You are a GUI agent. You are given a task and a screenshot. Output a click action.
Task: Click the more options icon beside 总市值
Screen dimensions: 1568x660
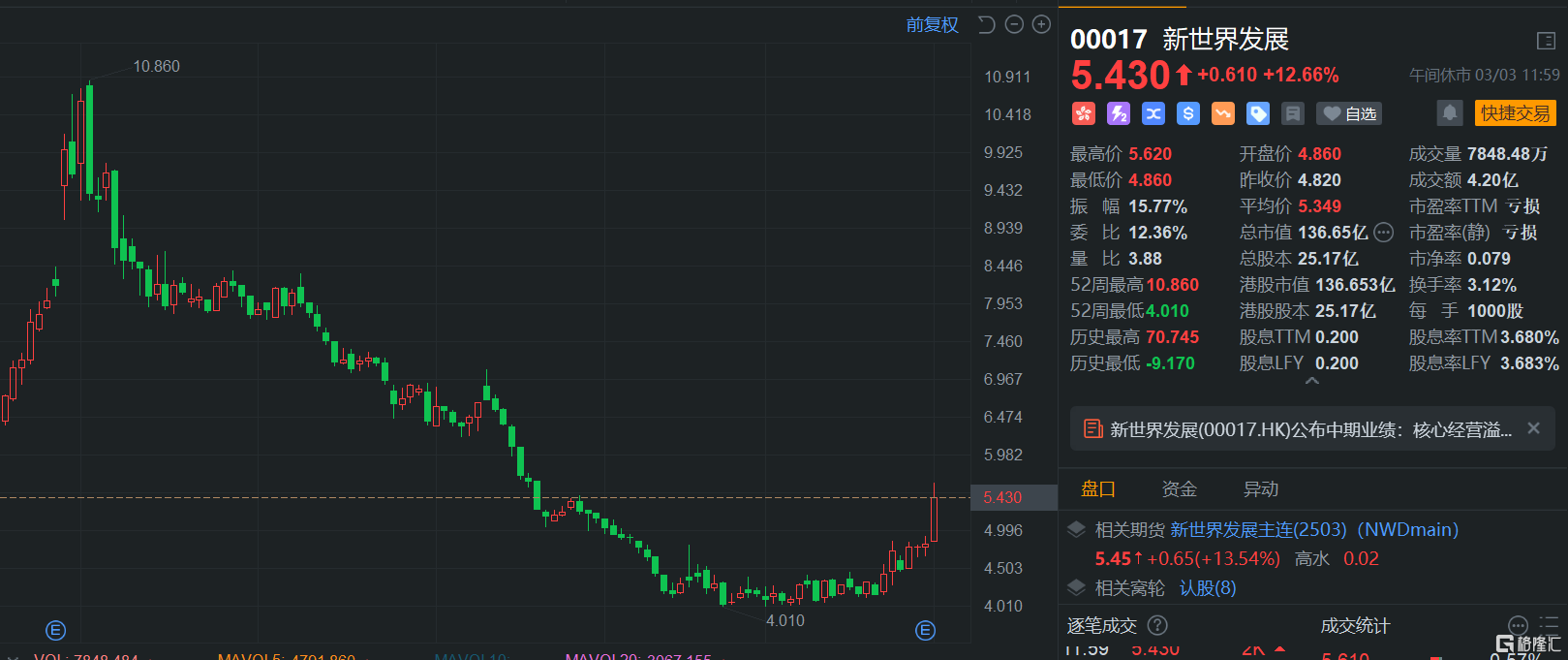1384,232
